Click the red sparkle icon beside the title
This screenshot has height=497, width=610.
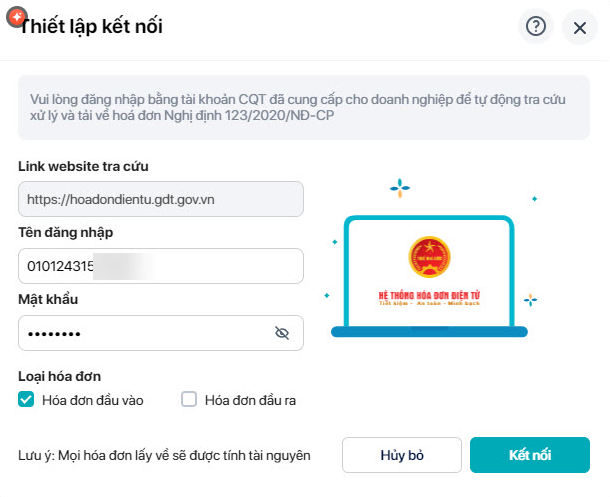(x=17, y=17)
